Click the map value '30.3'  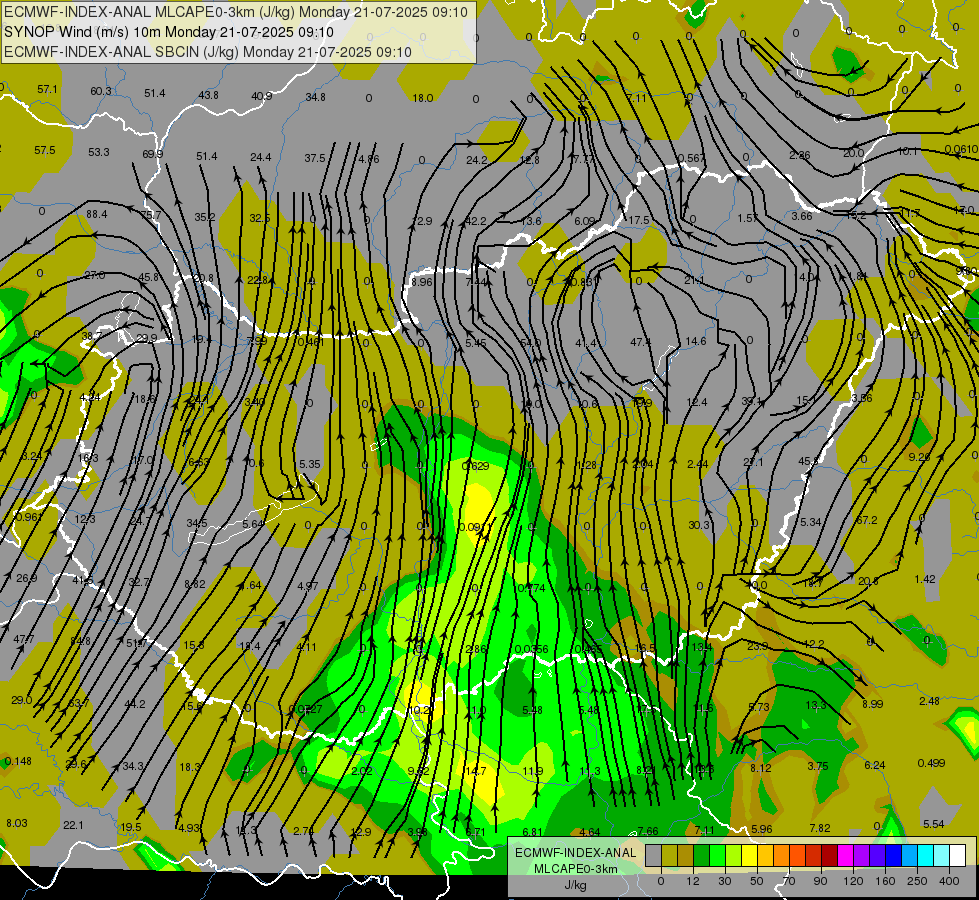click(699, 525)
